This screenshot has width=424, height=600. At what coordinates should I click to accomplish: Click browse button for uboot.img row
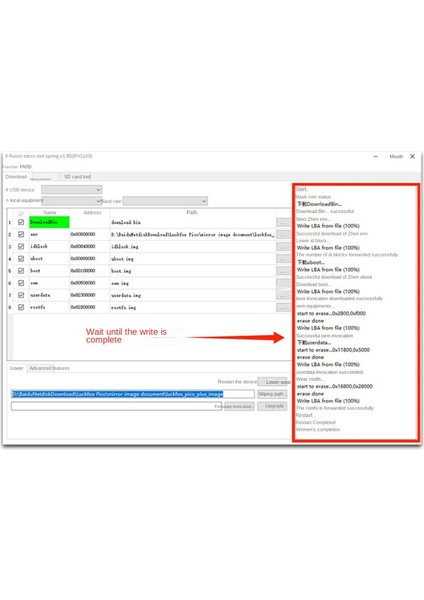pyautogui.click(x=283, y=259)
